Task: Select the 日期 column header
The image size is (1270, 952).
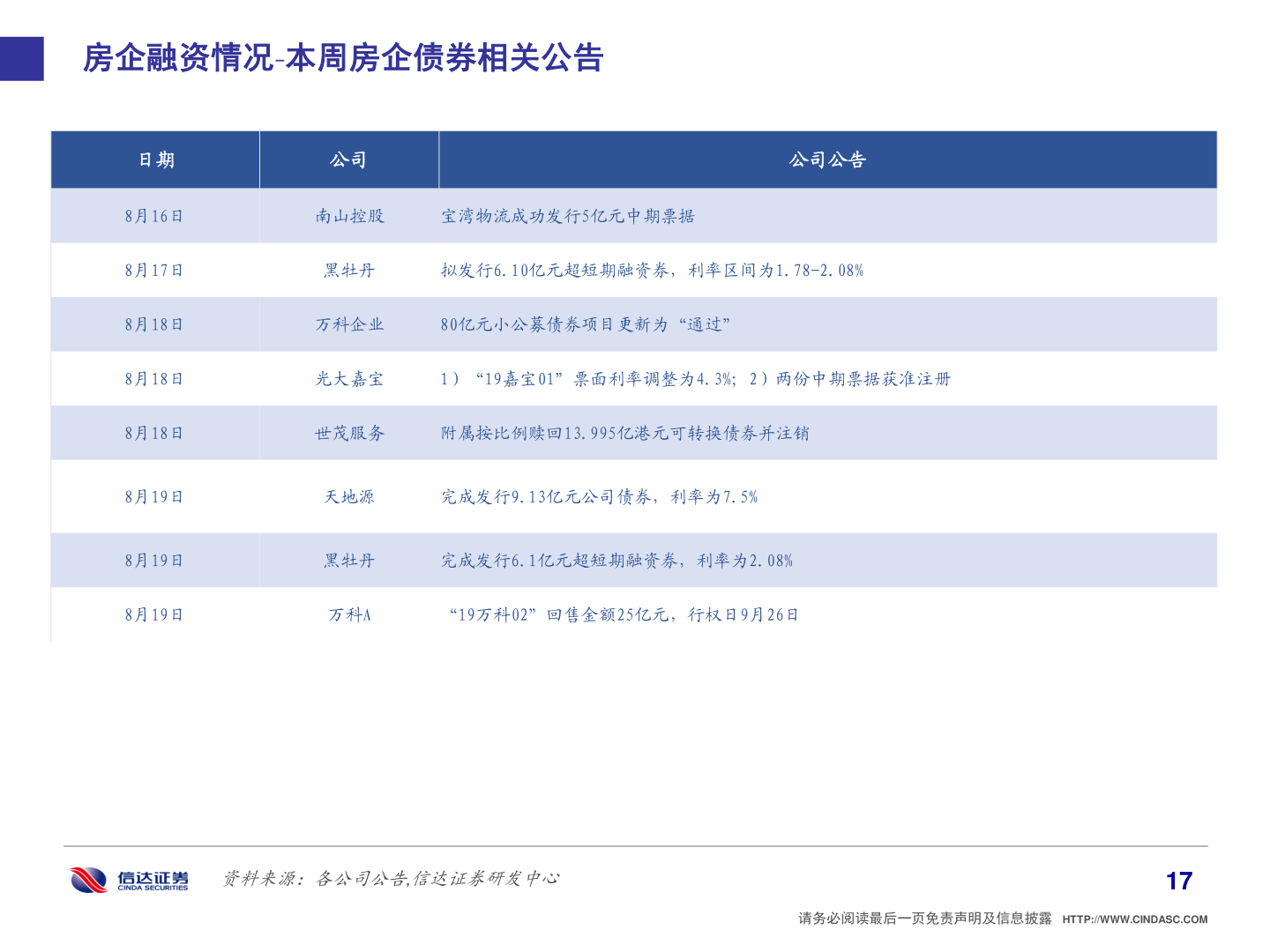Action: [156, 160]
